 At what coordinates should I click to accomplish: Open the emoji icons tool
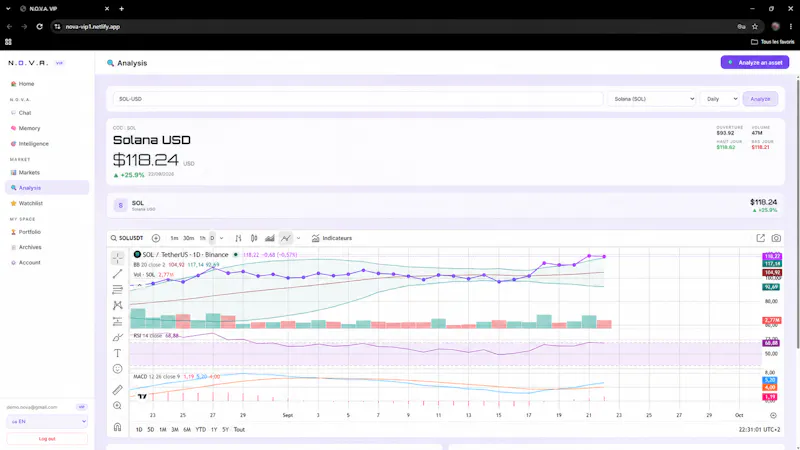click(117, 369)
